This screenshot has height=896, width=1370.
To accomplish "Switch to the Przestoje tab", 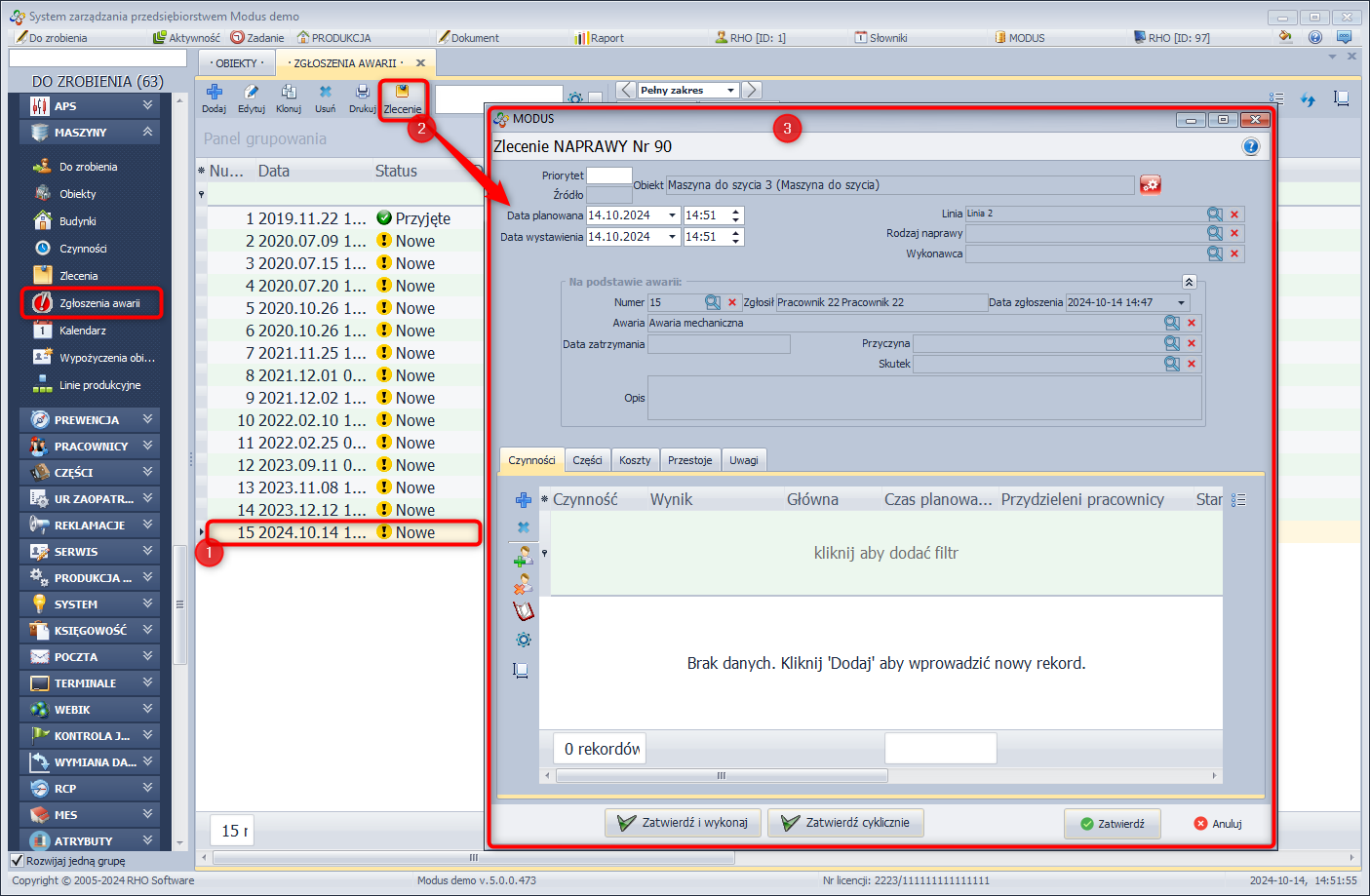I will pos(689,460).
